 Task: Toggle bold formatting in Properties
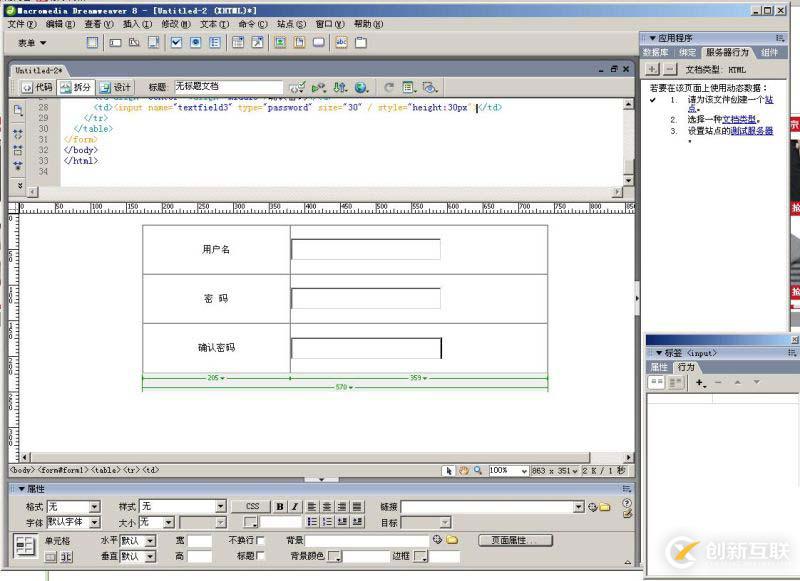278,505
